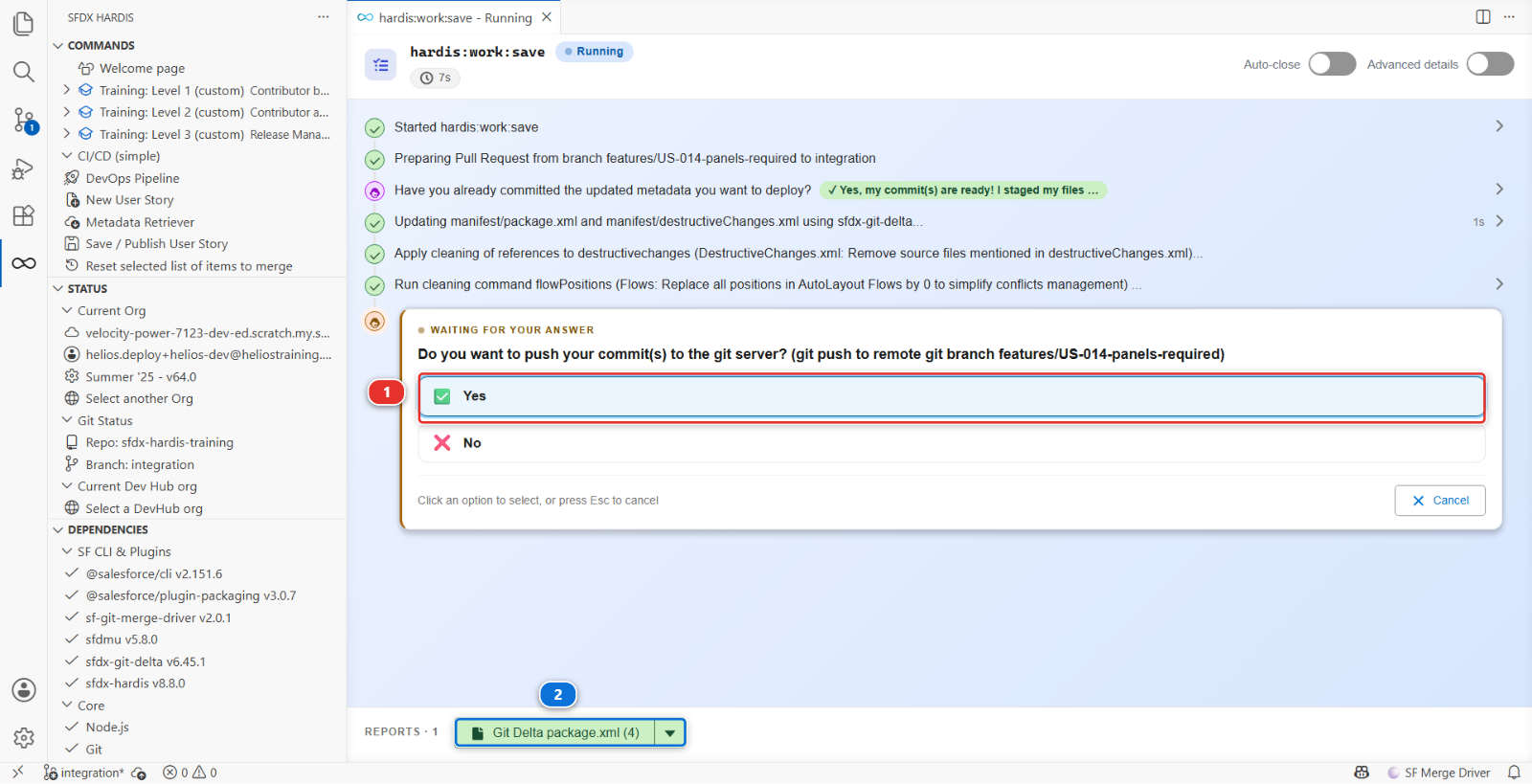This screenshot has width=1532, height=784.
Task: Toggle the Advanced details switch
Action: [1490, 64]
